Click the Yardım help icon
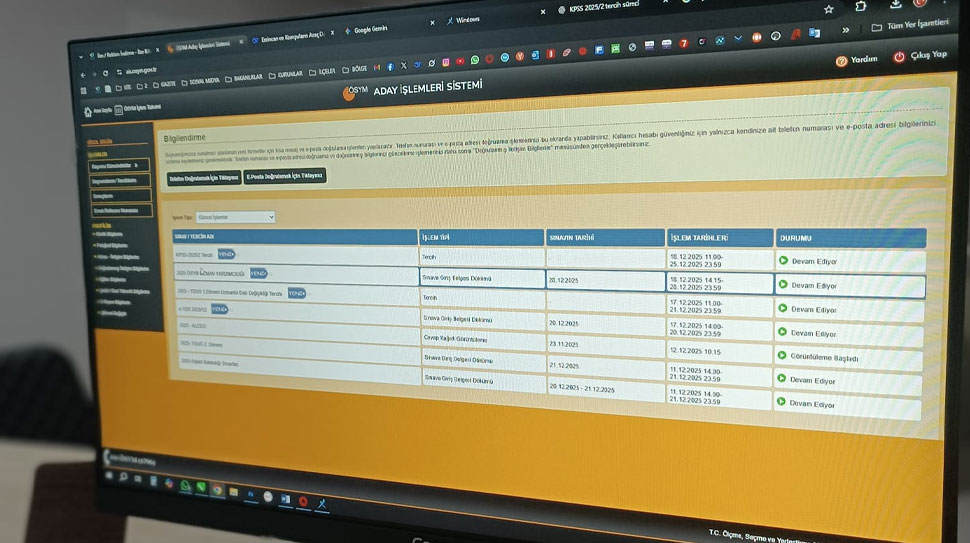Viewport: 970px width, 543px height. point(841,60)
